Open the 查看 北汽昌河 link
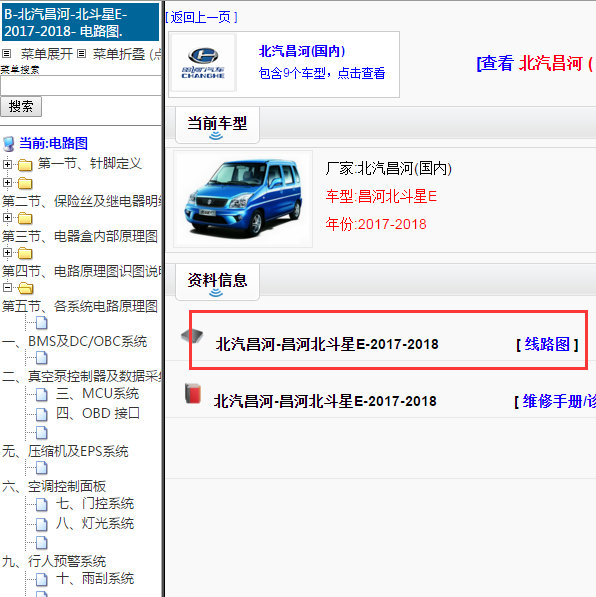This screenshot has width=596, height=597. coord(535,63)
